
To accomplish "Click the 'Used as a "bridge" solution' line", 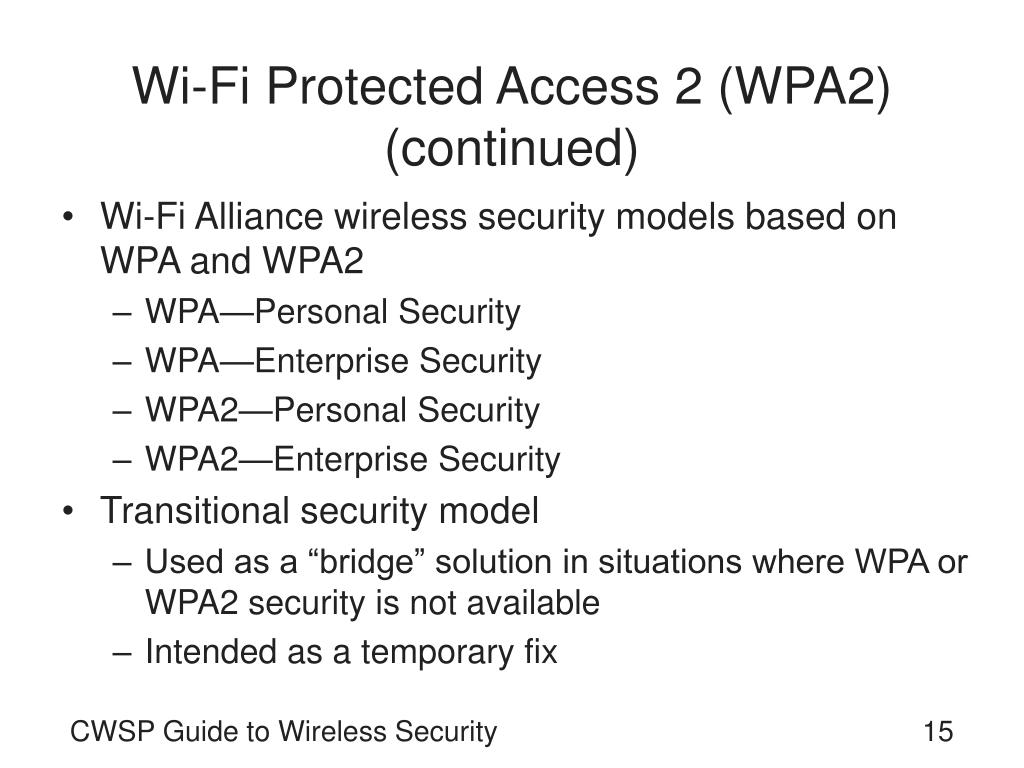I will pyautogui.click(x=556, y=562).
